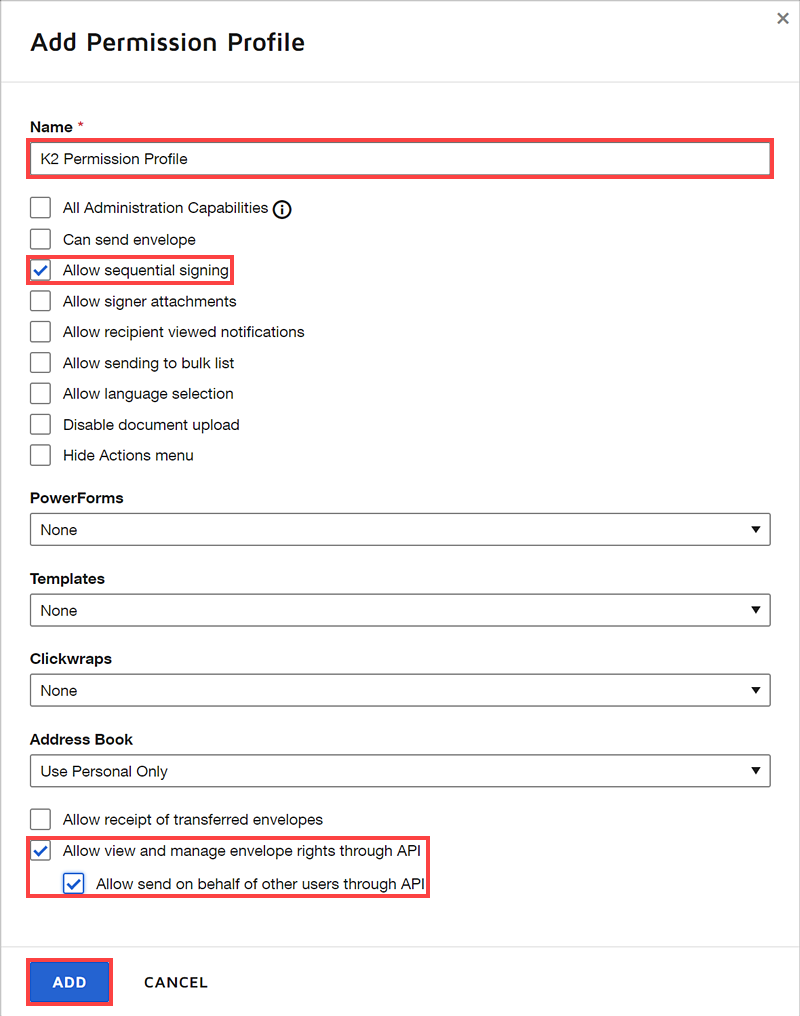Click into the Name text field
Image resolution: width=800 pixels, height=1016 pixels.
tap(400, 159)
